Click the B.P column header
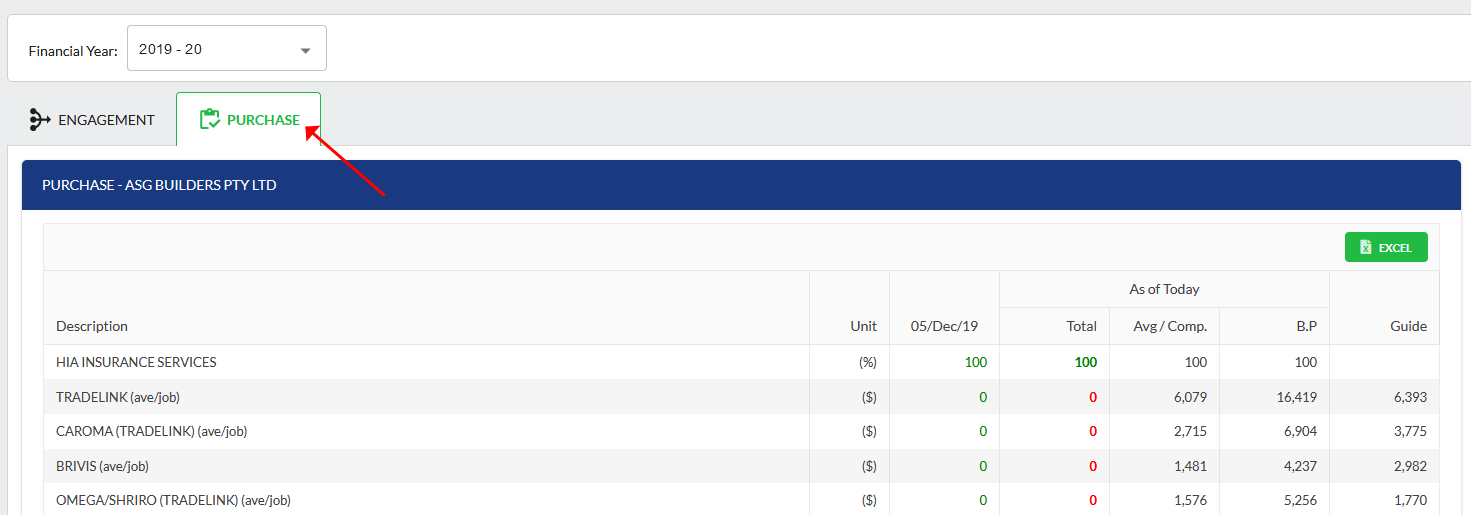The height and width of the screenshot is (515, 1471). (x=1305, y=326)
